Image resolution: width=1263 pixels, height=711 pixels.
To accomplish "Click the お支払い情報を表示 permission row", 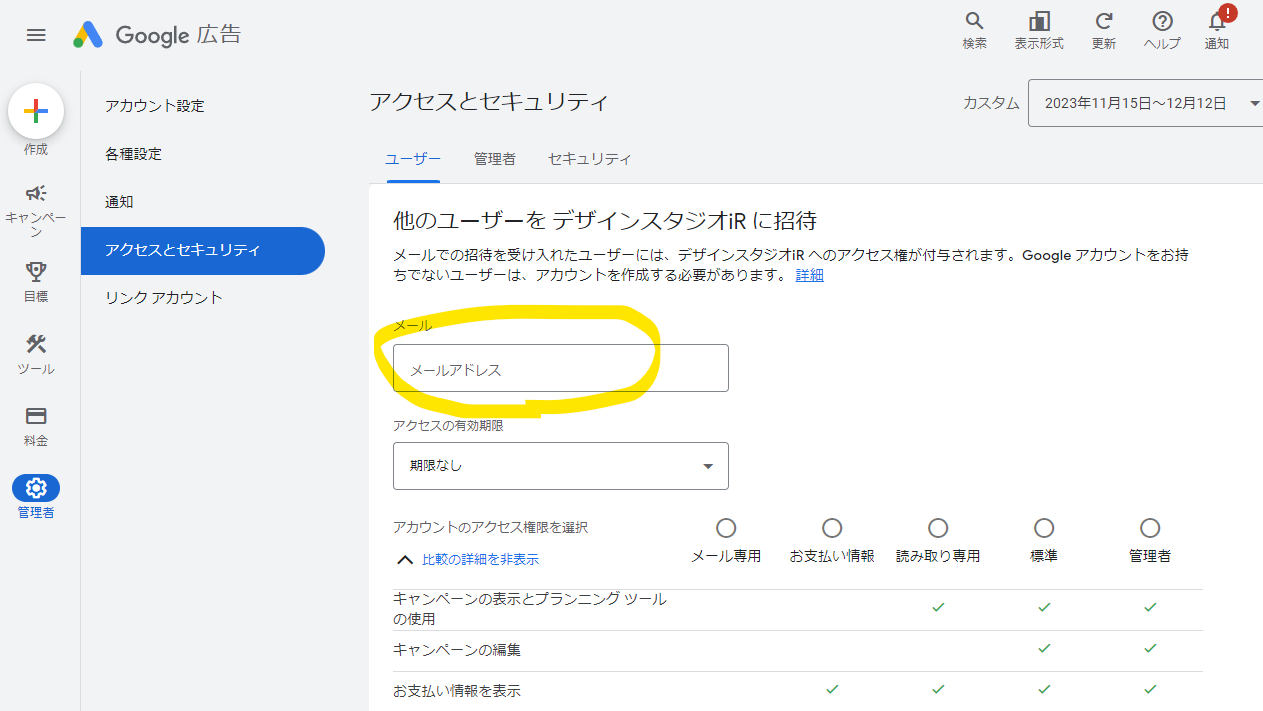I will (x=797, y=690).
